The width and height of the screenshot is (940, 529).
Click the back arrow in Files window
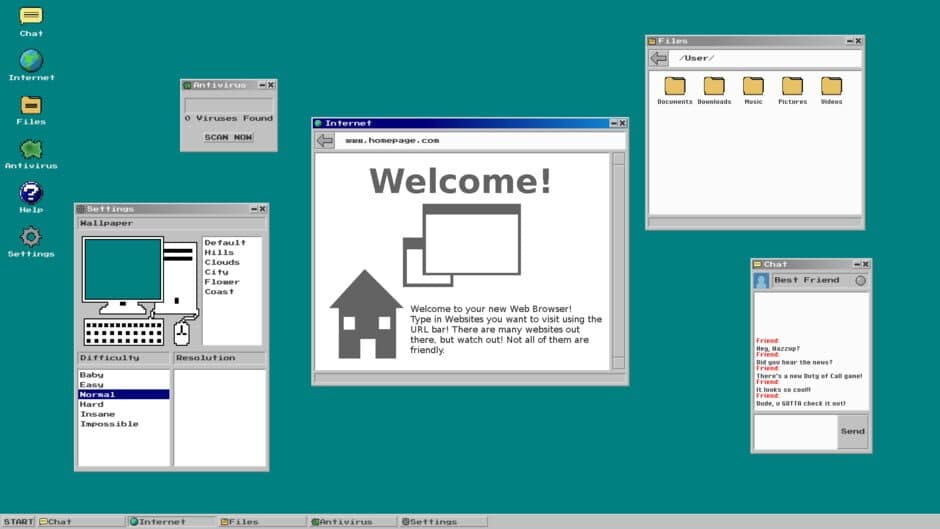tap(659, 58)
